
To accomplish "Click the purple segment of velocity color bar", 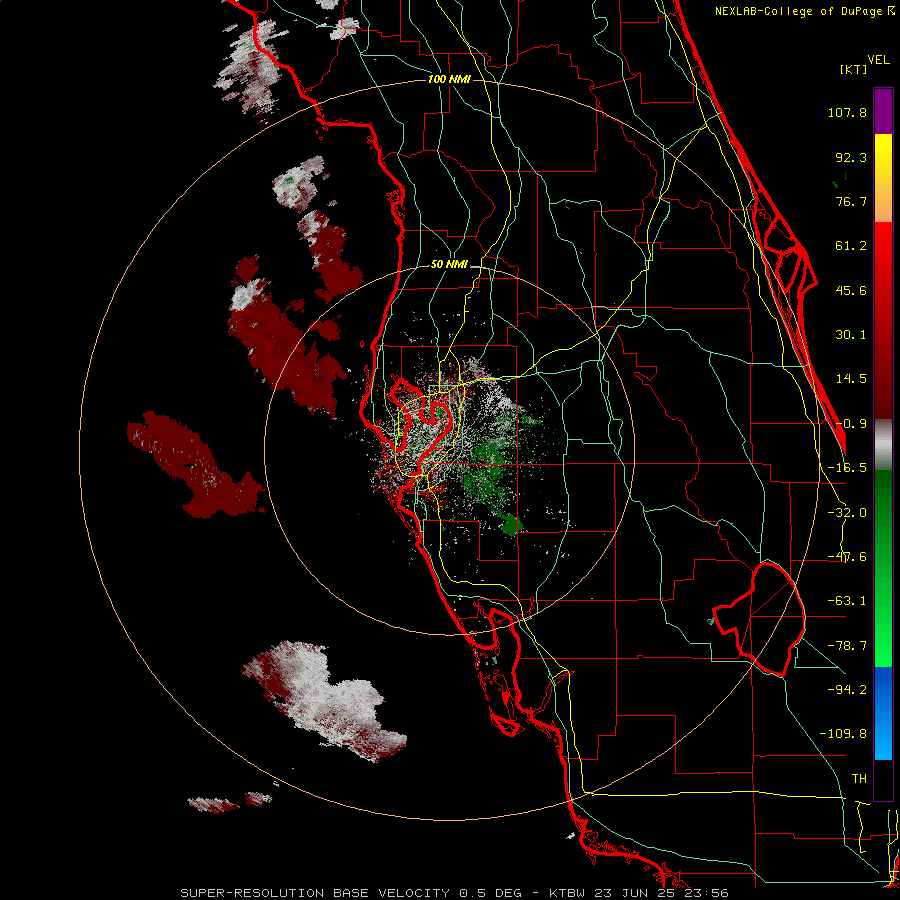I will (883, 111).
